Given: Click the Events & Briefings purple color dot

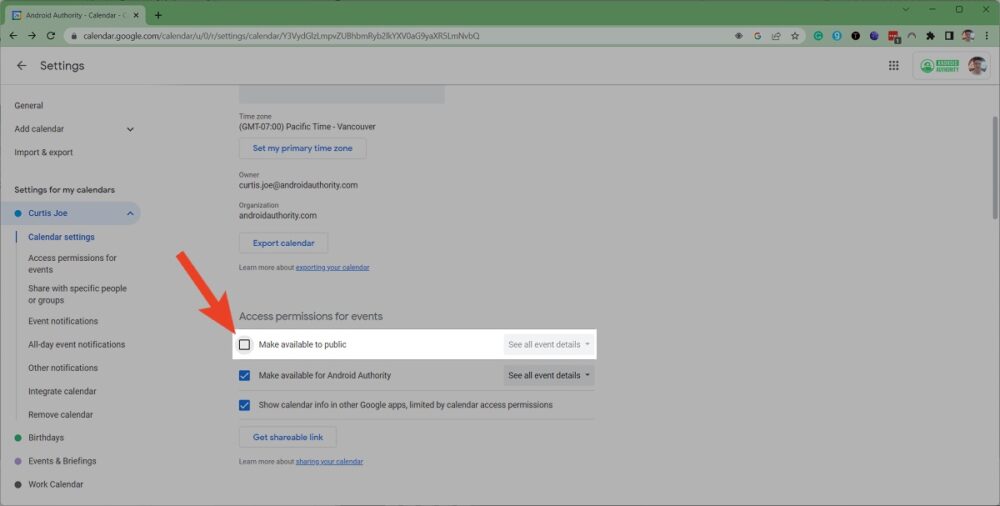Looking at the screenshot, I should (x=18, y=461).
